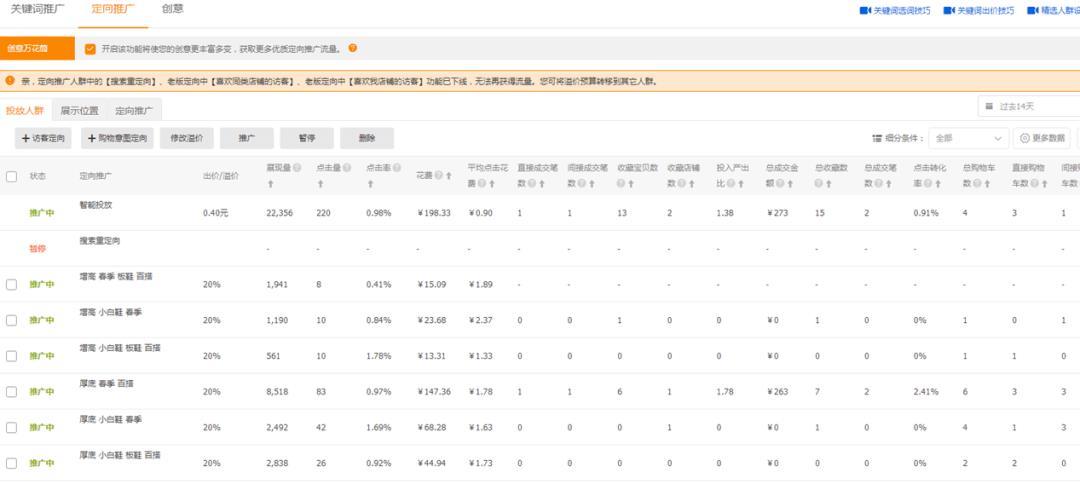Click the sort arrow under 展现量 column
The height and width of the screenshot is (484, 1080).
(x=270, y=184)
